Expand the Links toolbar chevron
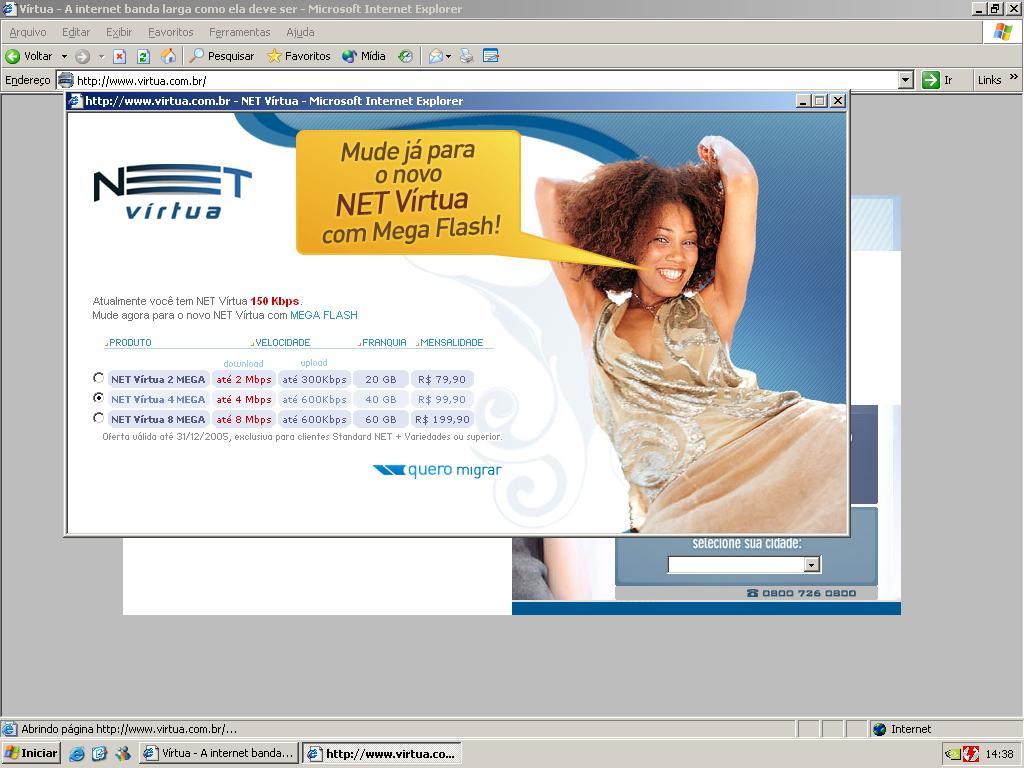Screen dimensions: 1024x768 (1014, 77)
